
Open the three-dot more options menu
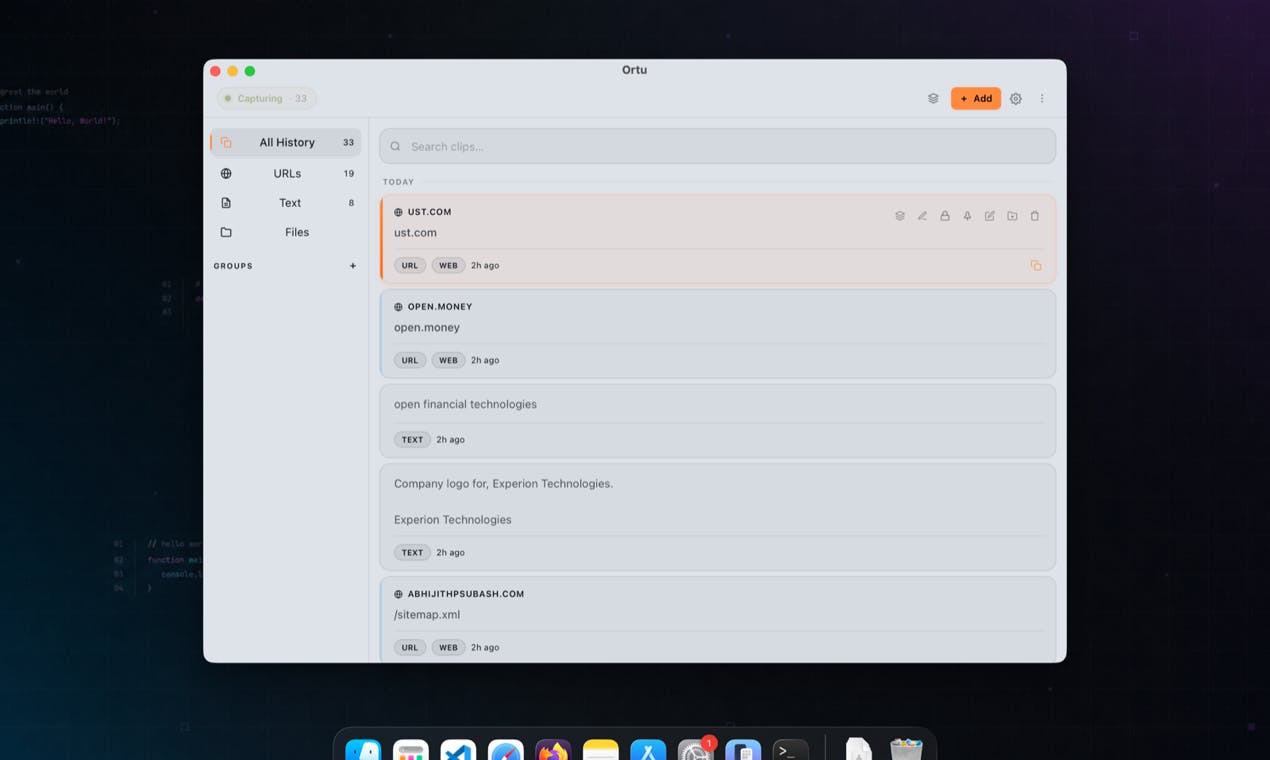coord(1042,98)
